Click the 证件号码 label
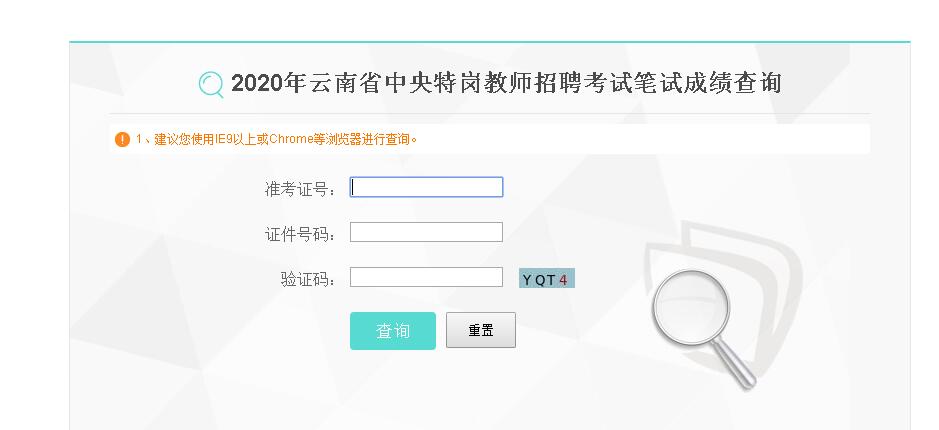Viewport: 939px width, 430px height. [x=299, y=234]
